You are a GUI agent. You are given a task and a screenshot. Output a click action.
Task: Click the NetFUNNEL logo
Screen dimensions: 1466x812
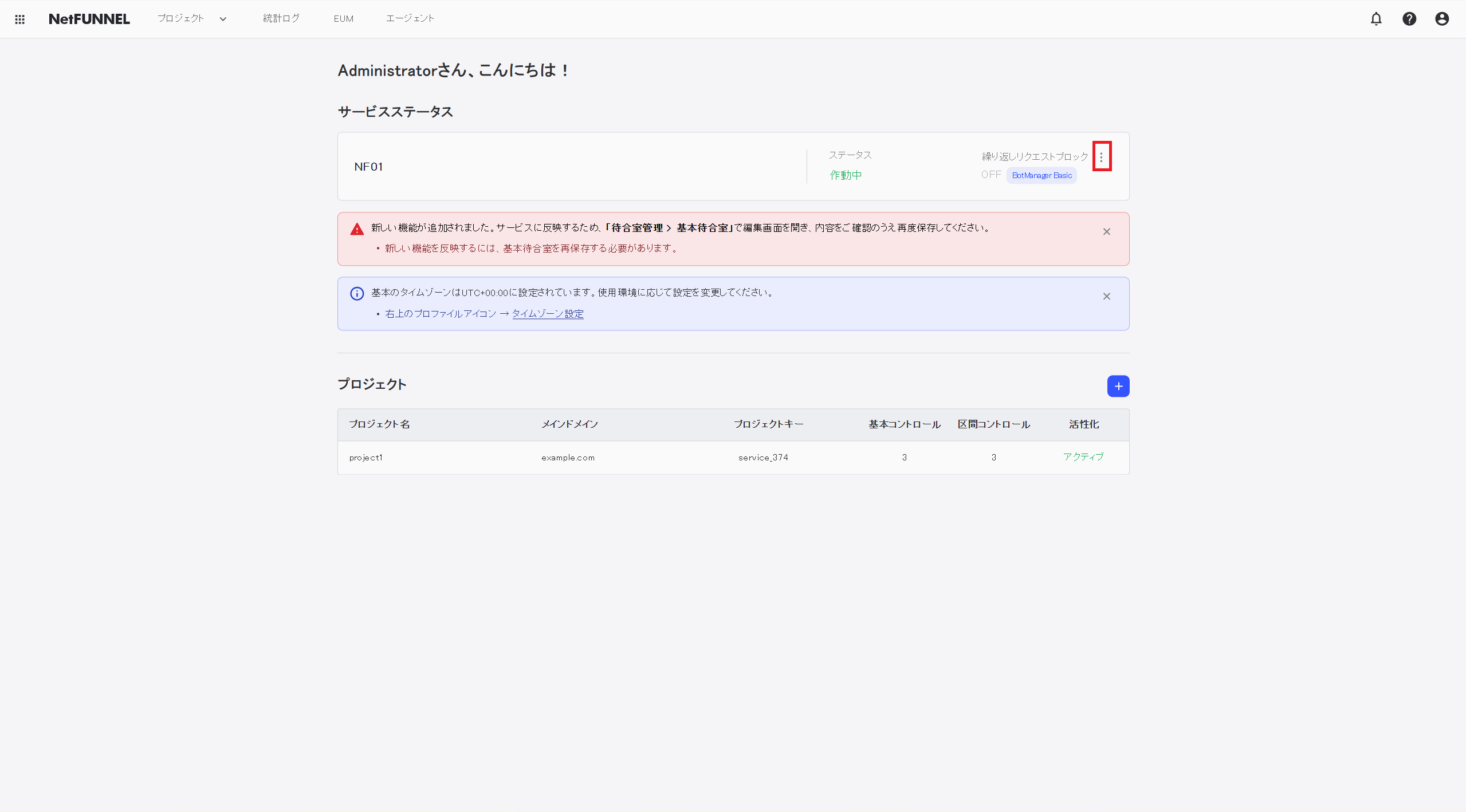pyautogui.click(x=89, y=19)
